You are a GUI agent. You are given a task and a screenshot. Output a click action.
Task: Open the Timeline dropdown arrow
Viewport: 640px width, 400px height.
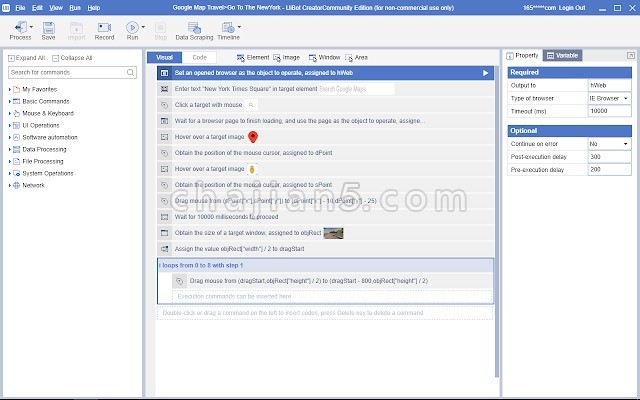pyautogui.click(x=239, y=27)
